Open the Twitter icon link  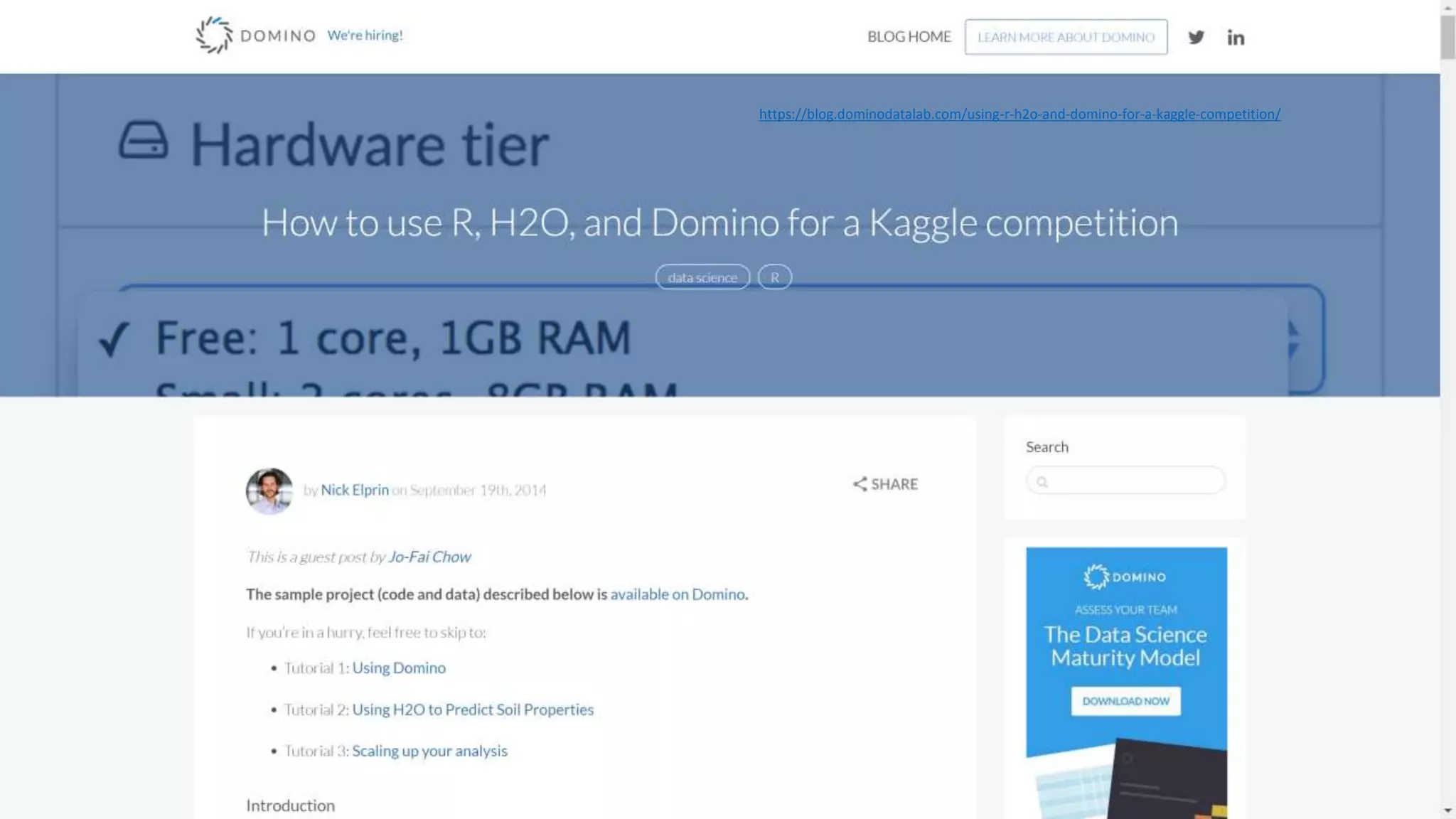(1197, 37)
